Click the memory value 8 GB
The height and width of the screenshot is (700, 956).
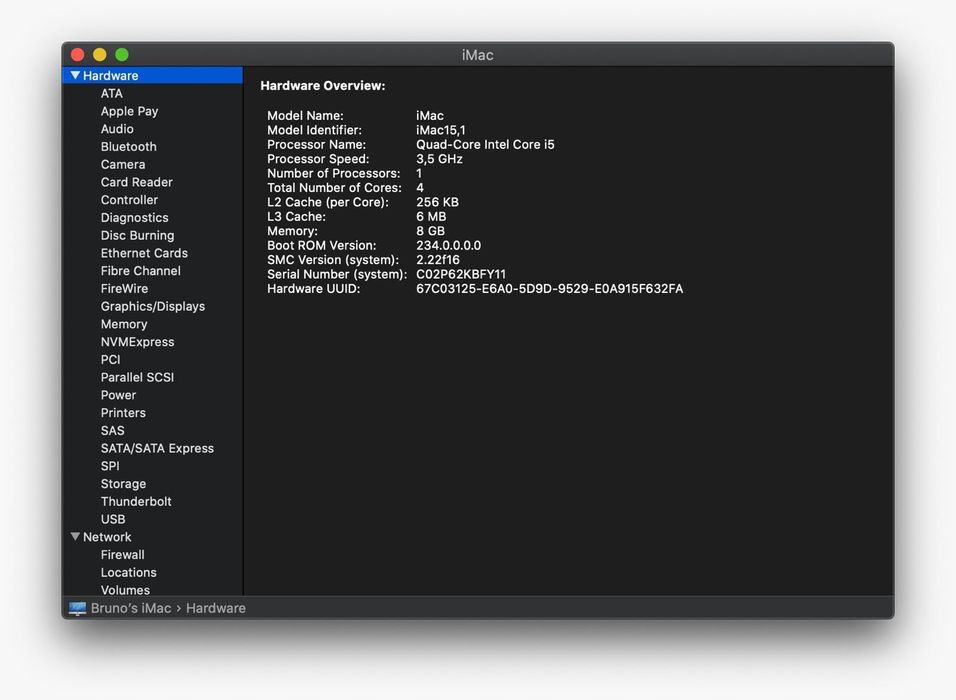pos(430,231)
